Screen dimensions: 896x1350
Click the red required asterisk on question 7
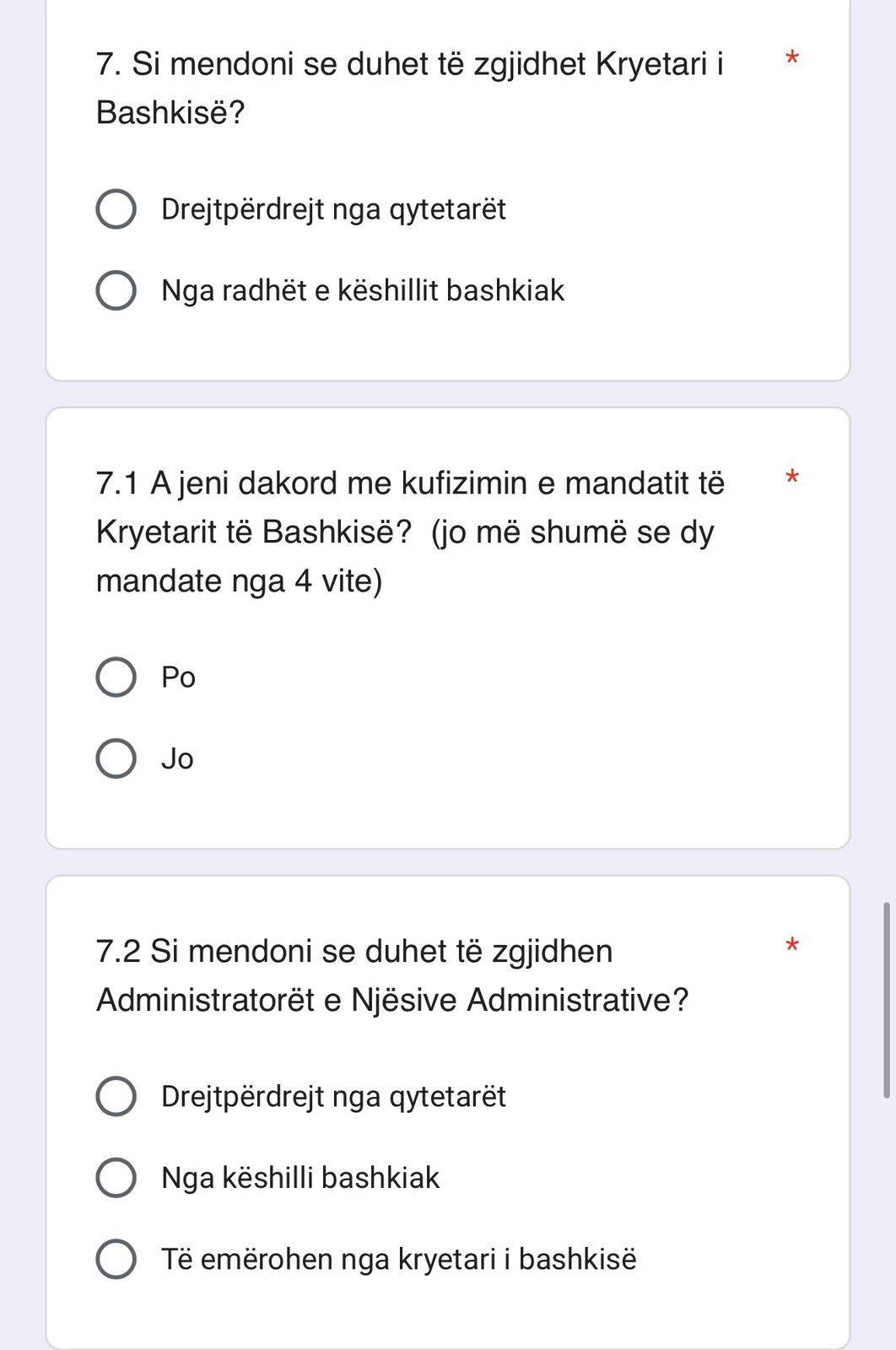click(791, 59)
